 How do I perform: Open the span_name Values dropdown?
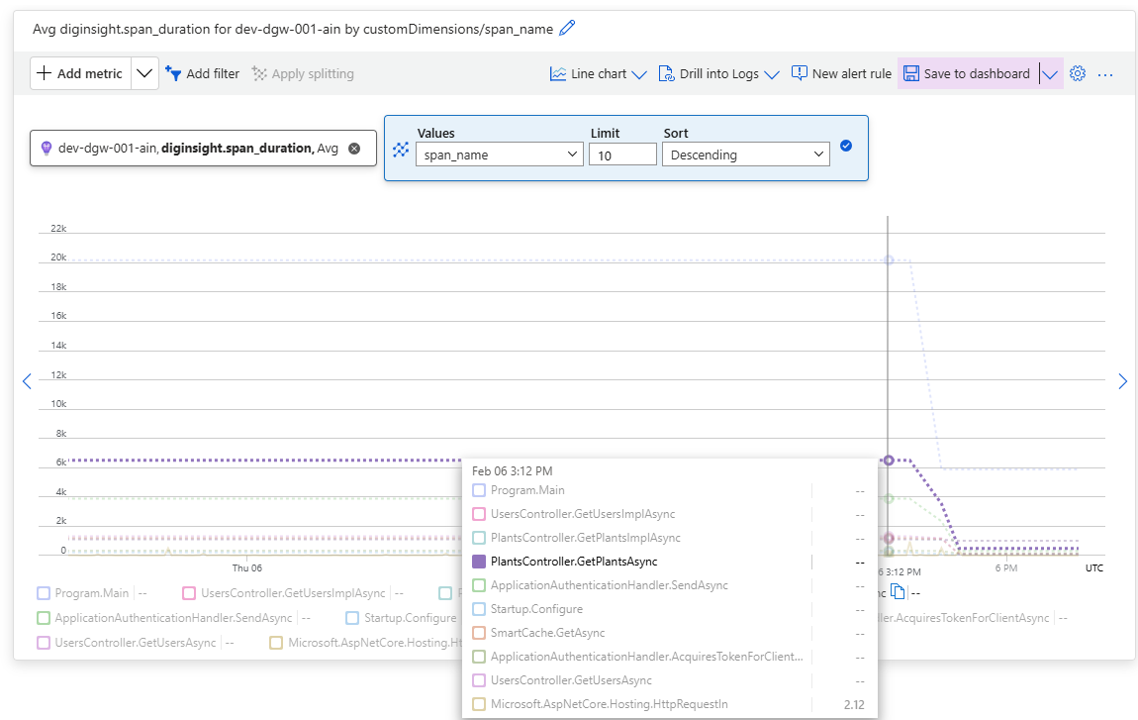click(500, 155)
